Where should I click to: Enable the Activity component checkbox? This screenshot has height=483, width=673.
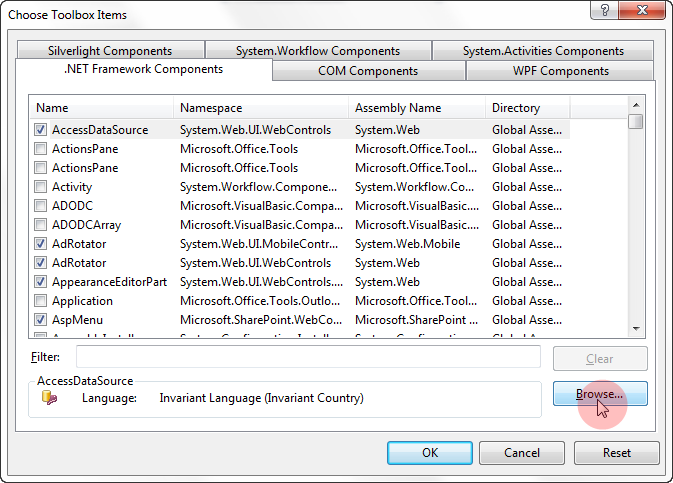40,187
